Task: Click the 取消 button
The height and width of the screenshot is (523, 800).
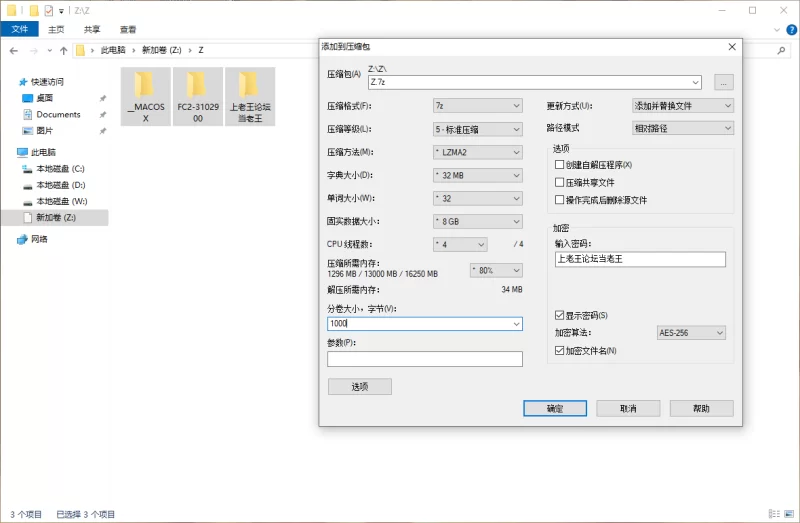Action: coord(628,408)
